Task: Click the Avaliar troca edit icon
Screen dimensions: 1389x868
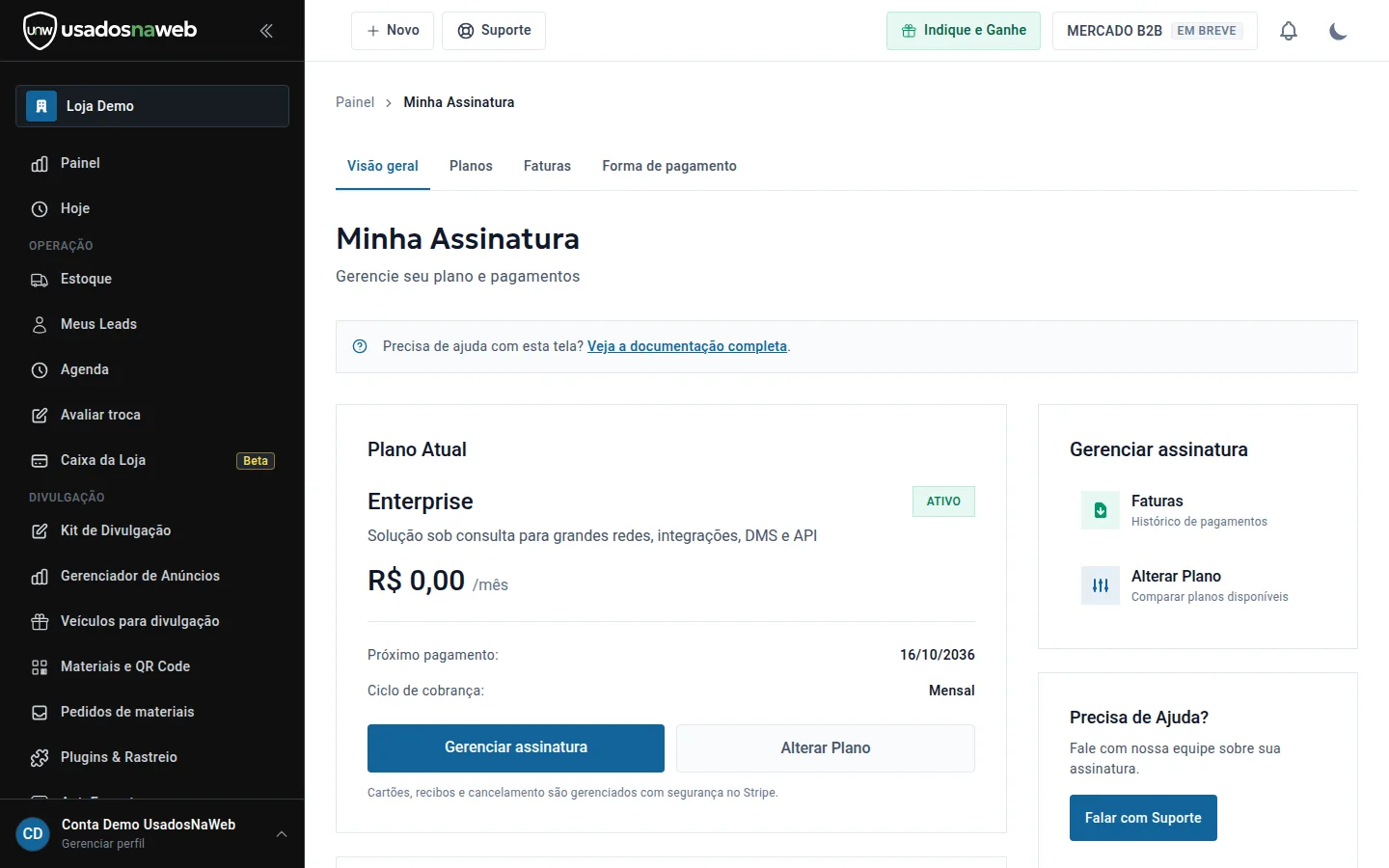Action: [40, 416]
